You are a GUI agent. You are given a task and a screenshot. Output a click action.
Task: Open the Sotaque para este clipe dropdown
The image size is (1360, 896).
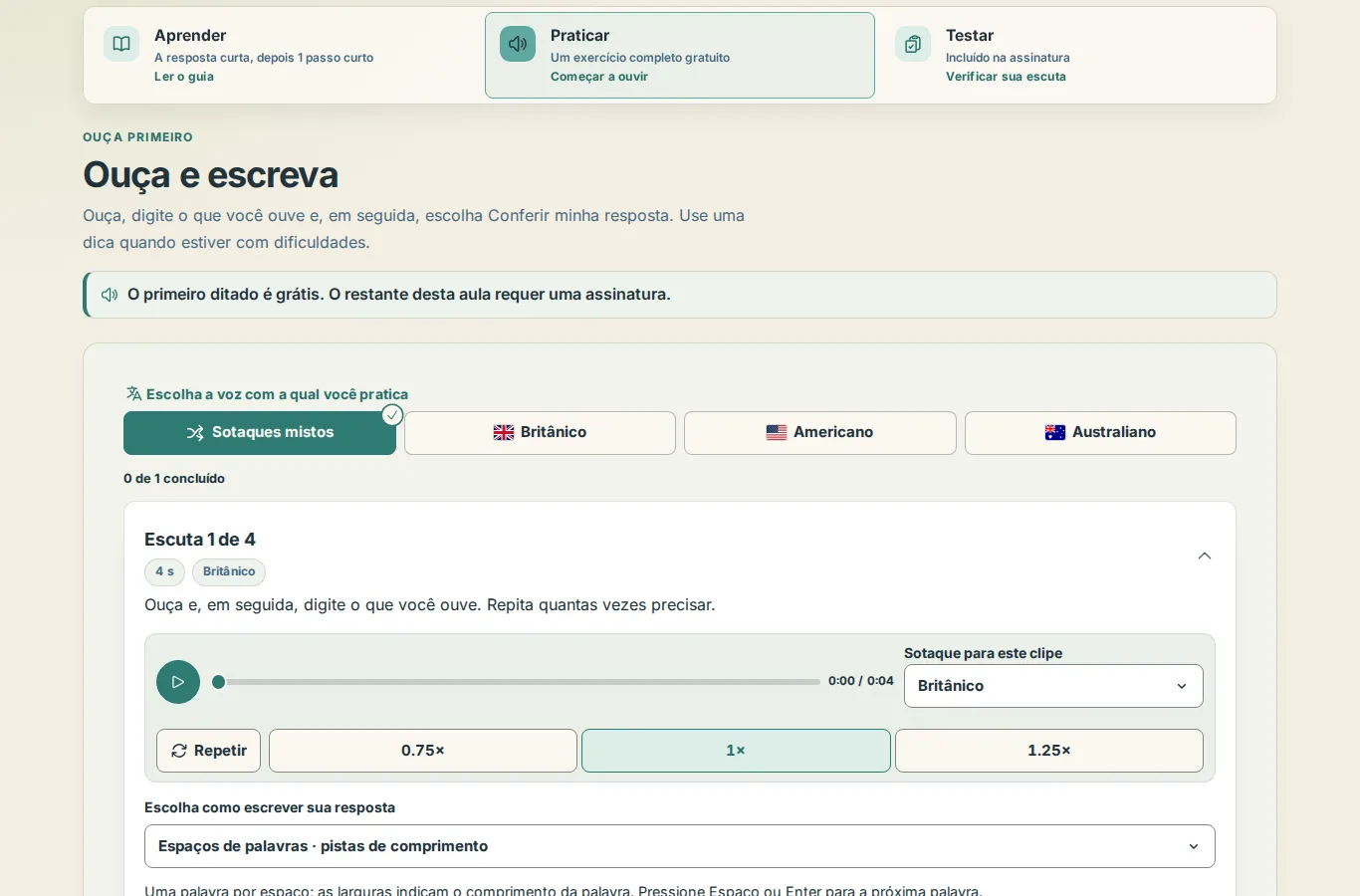1053,686
